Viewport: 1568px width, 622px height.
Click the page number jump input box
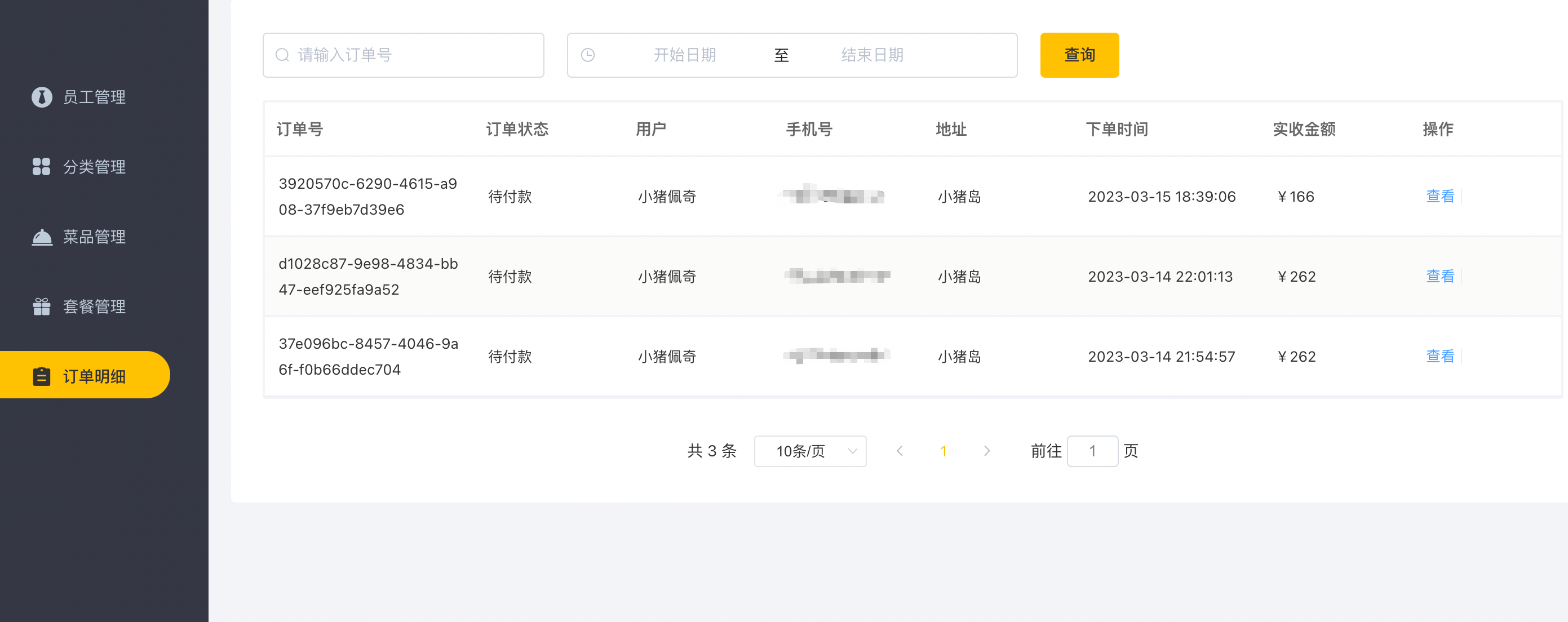point(1092,451)
